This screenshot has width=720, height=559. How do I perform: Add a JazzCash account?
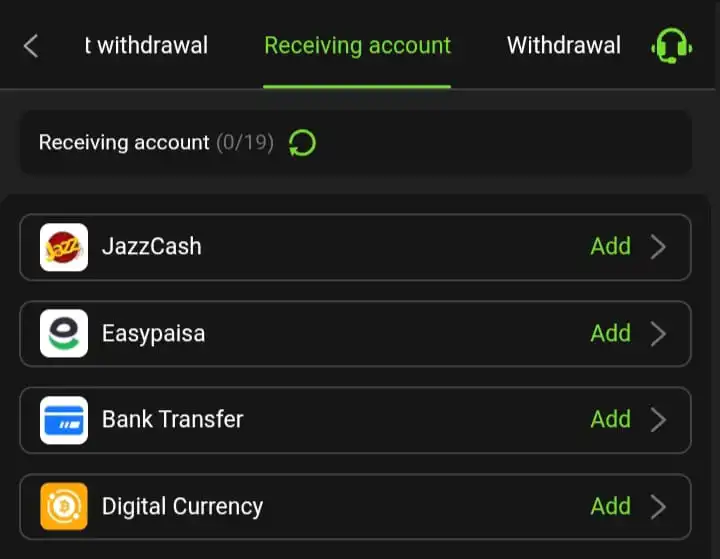click(x=610, y=247)
